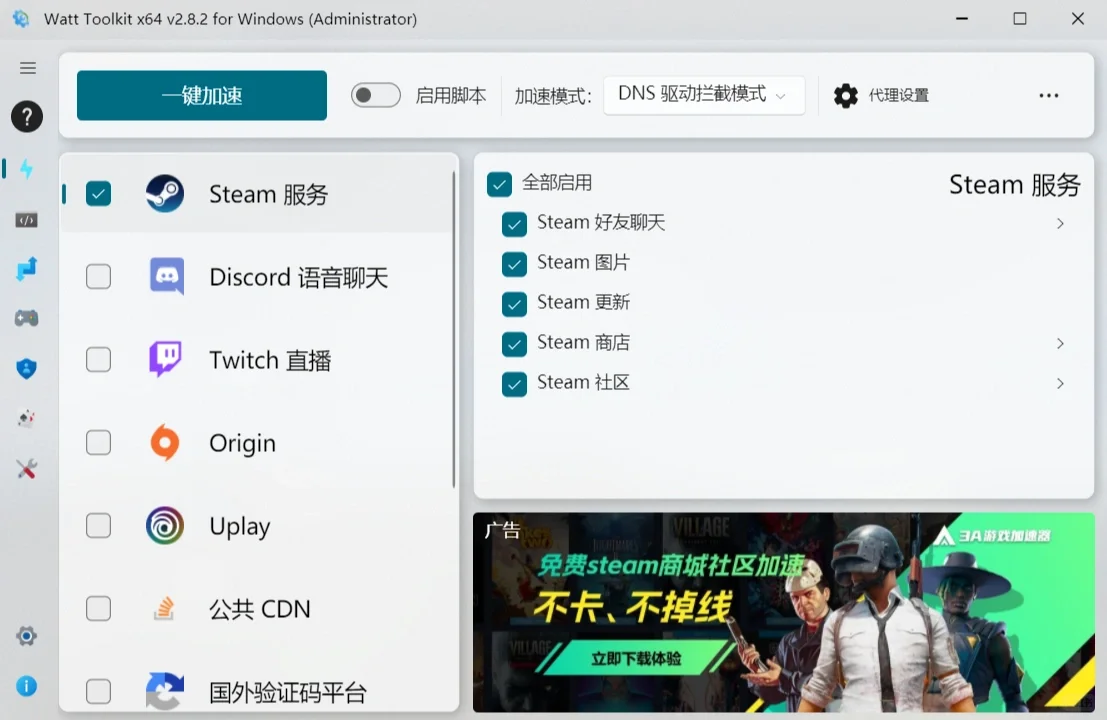Click the blue arrows platform switch sidebar icon
The width and height of the screenshot is (1107, 720).
[27, 267]
